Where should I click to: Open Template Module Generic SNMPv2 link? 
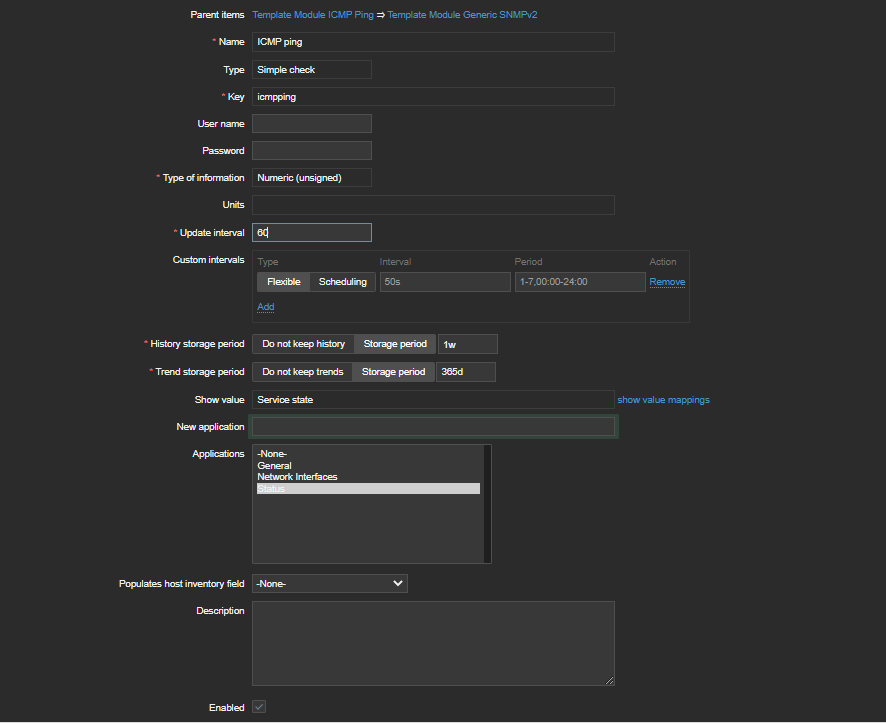462,15
